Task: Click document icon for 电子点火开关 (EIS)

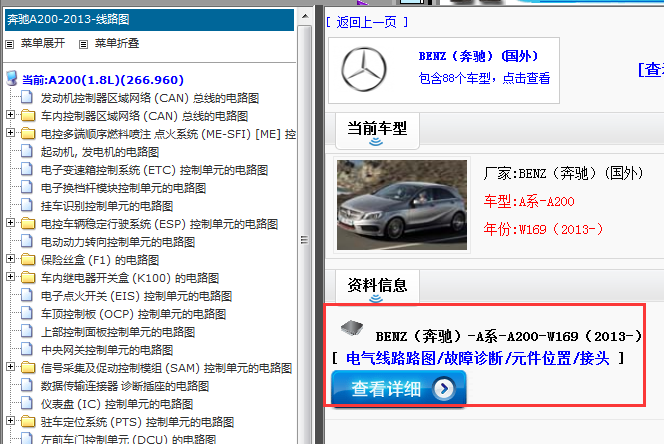Action: [27, 295]
